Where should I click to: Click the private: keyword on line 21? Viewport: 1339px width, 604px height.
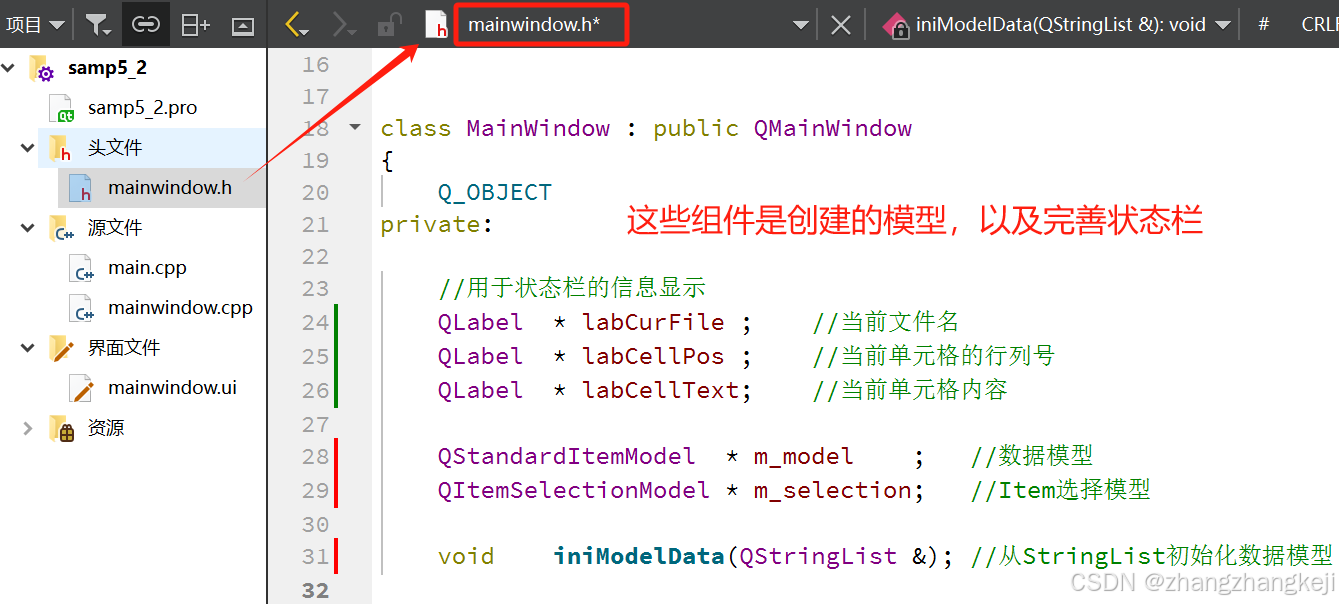436,224
